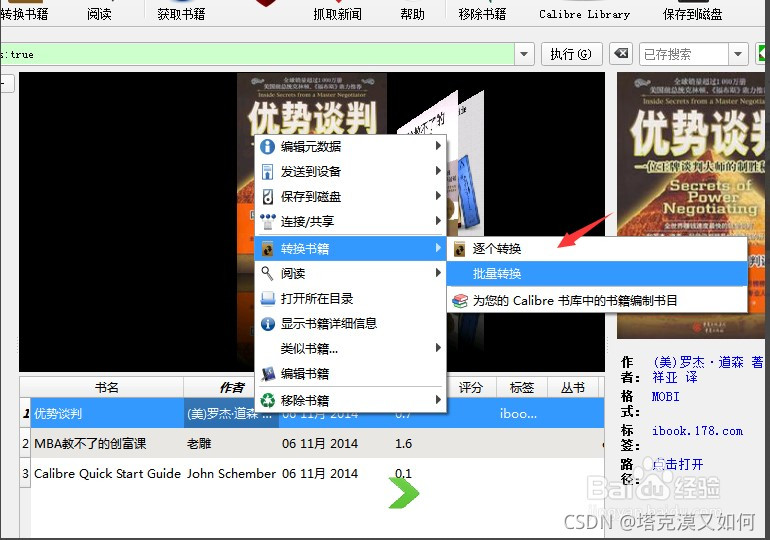Viewport: 770px width, 540px height.
Task: Open the 已存搜索 dropdown arrow
Action: 738,54
